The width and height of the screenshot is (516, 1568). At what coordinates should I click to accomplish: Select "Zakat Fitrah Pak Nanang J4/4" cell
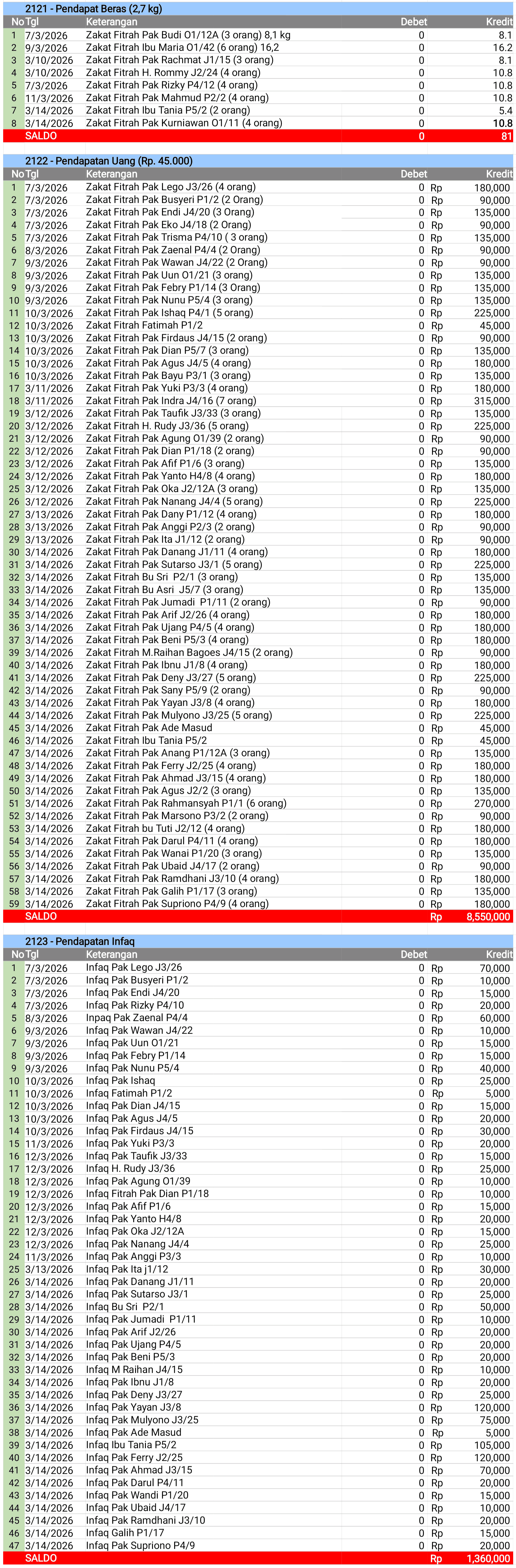174,502
